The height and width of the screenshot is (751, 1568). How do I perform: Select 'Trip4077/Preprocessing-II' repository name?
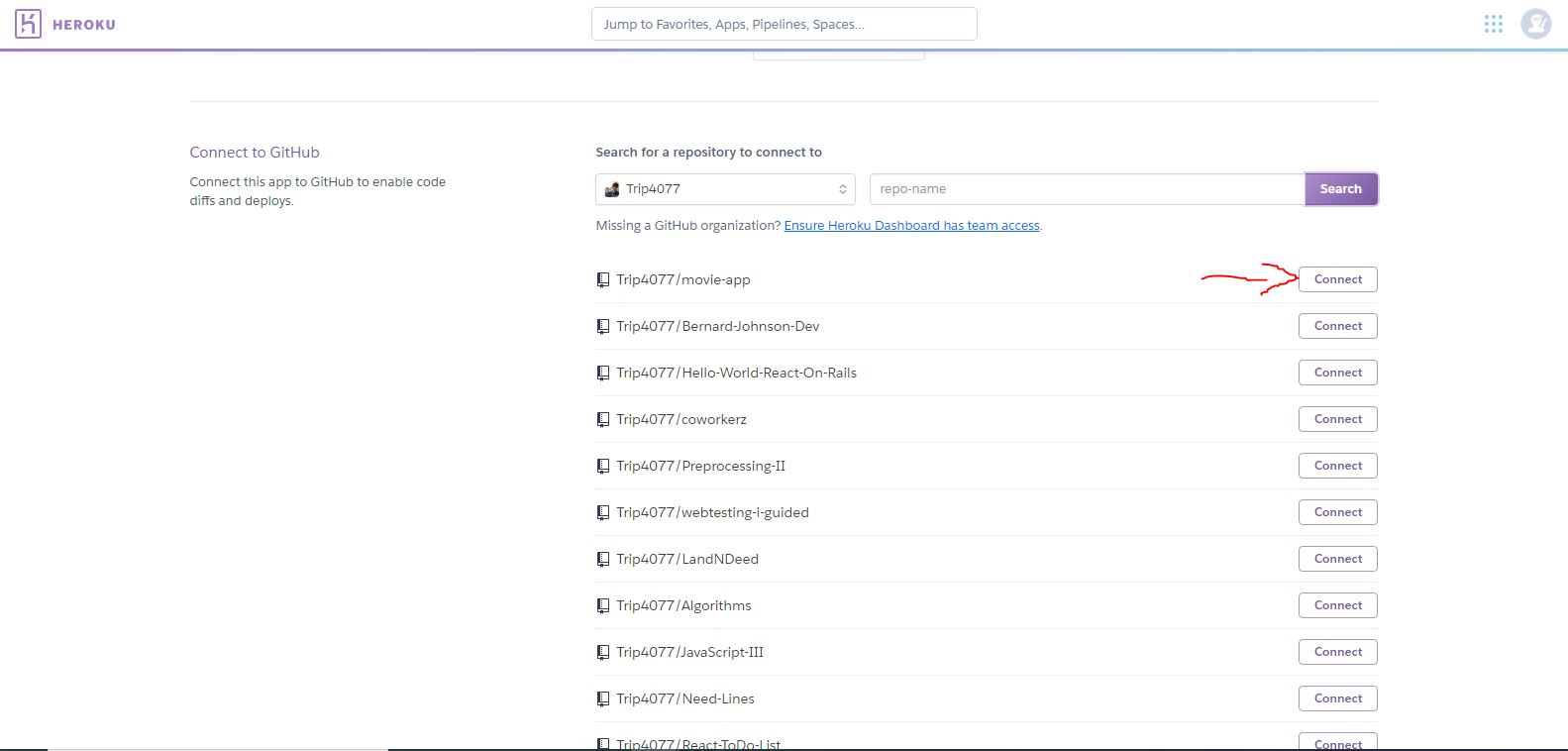pyautogui.click(x=700, y=467)
